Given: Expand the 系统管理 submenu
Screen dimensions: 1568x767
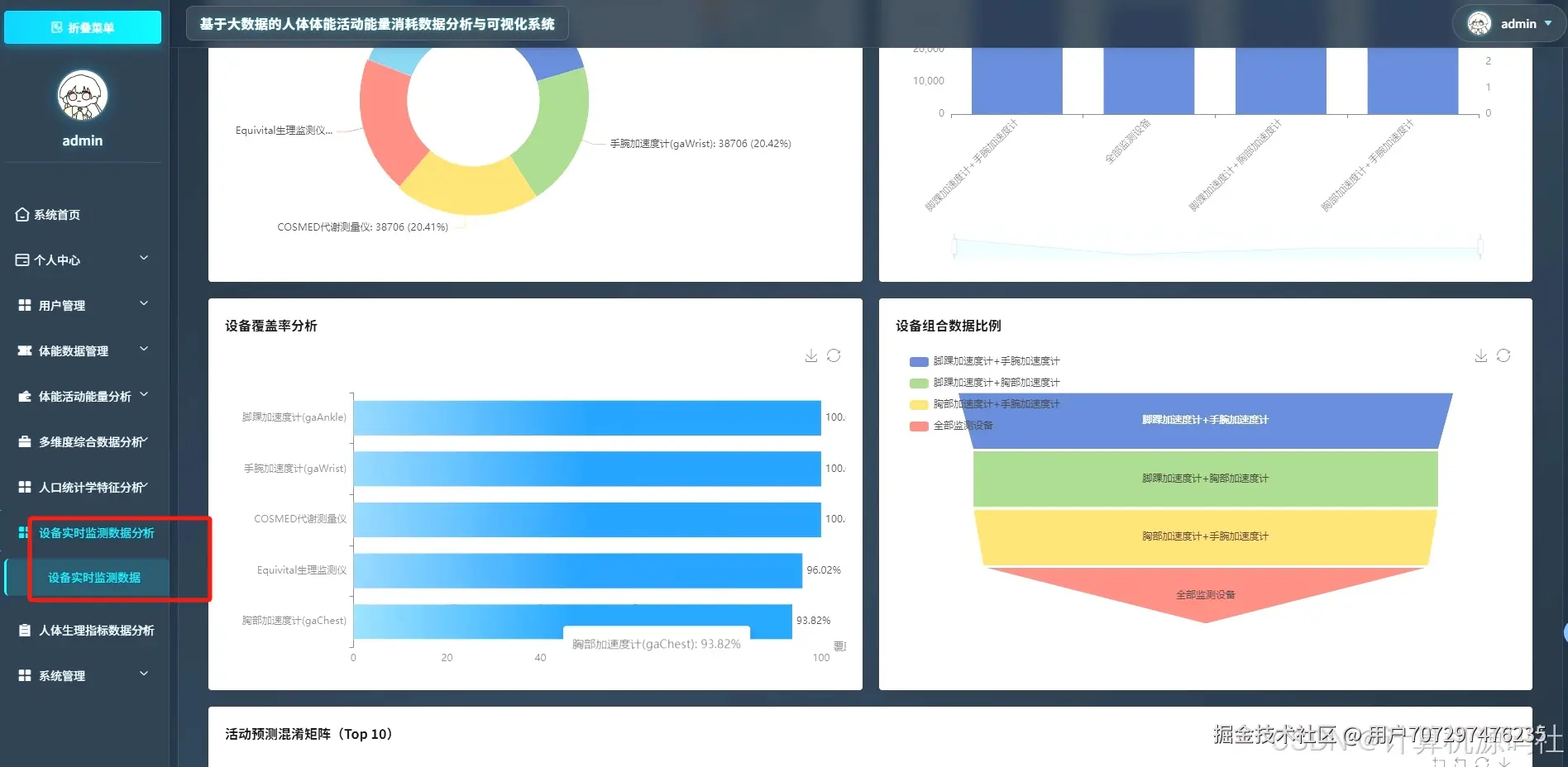Looking at the screenshot, I should (83, 675).
